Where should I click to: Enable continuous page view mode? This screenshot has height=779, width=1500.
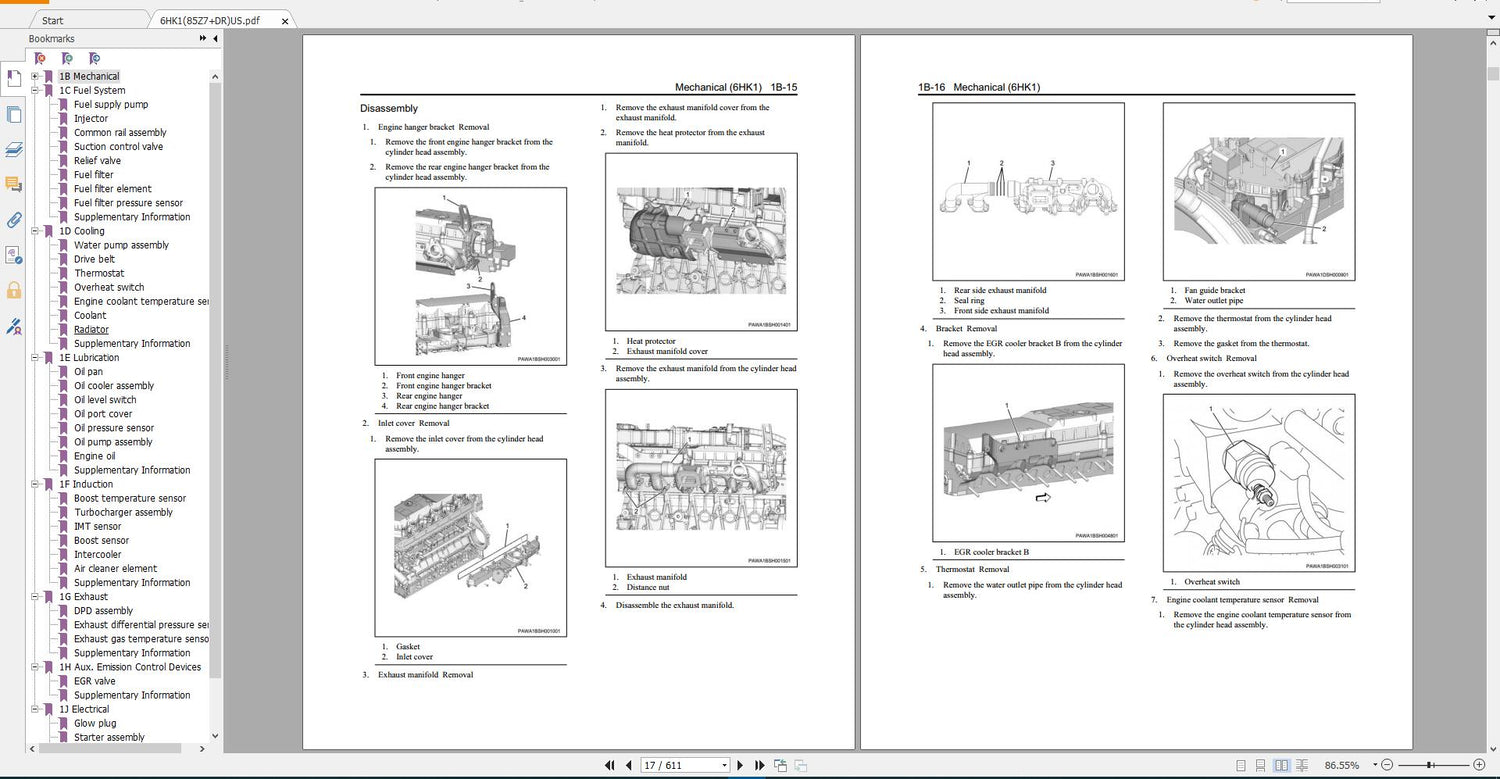pos(1262,765)
